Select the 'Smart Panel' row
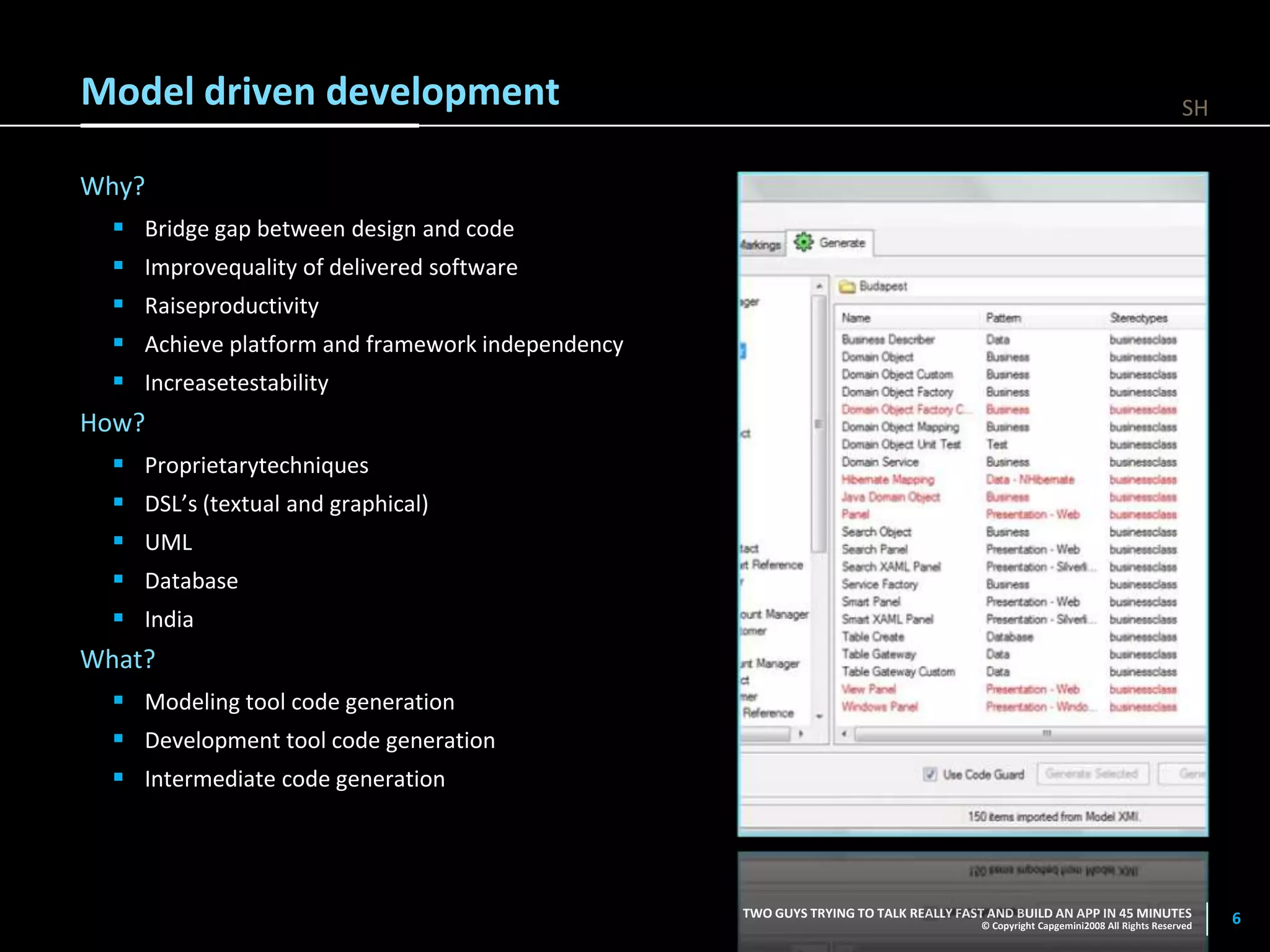 click(x=1009, y=602)
